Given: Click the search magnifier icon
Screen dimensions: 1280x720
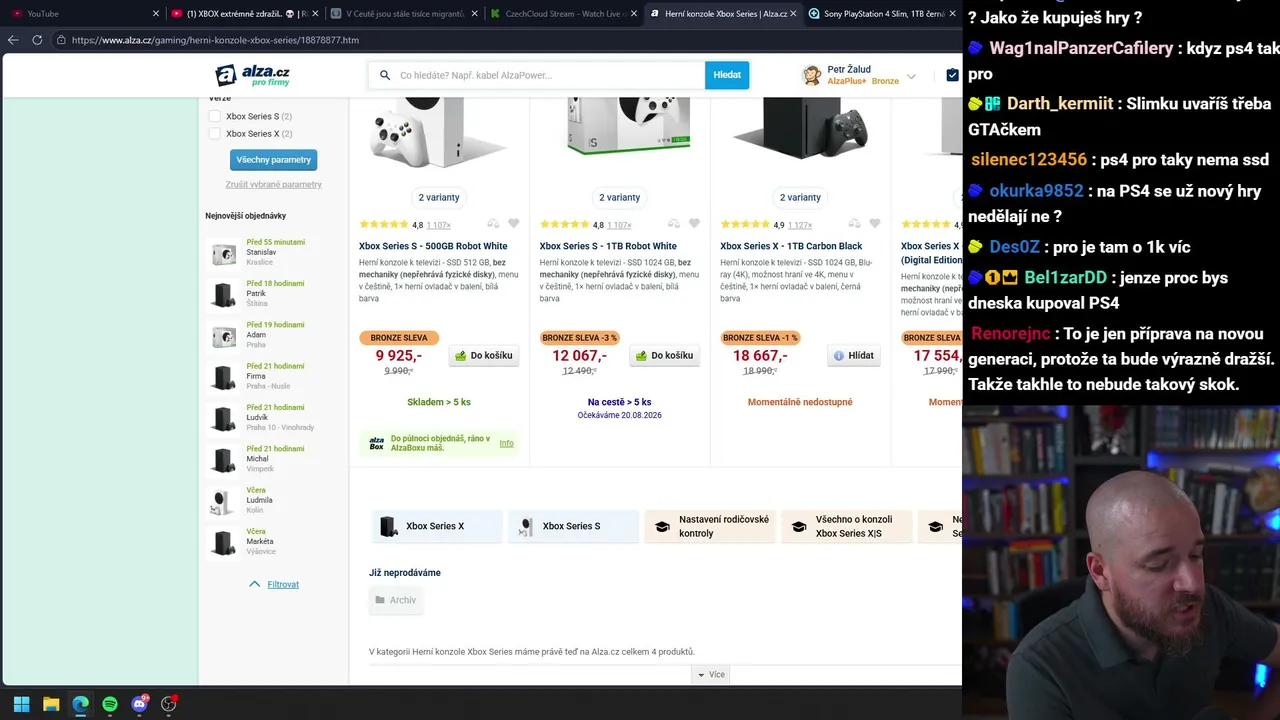Looking at the screenshot, I should pos(384,75).
